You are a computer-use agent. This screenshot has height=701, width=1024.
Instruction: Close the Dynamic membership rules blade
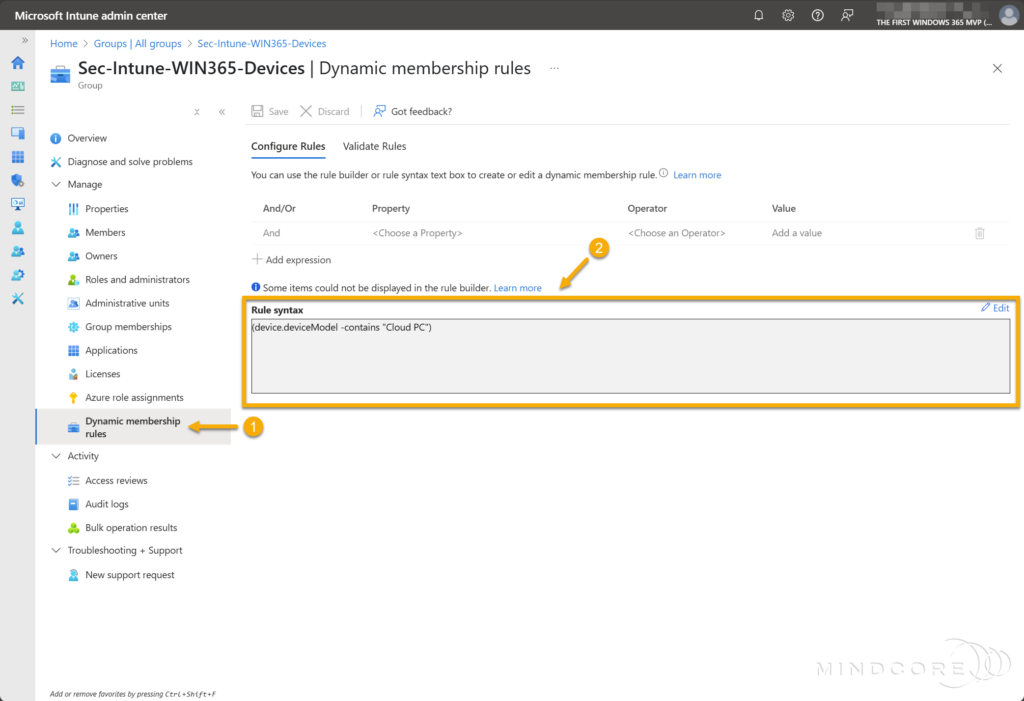point(997,68)
